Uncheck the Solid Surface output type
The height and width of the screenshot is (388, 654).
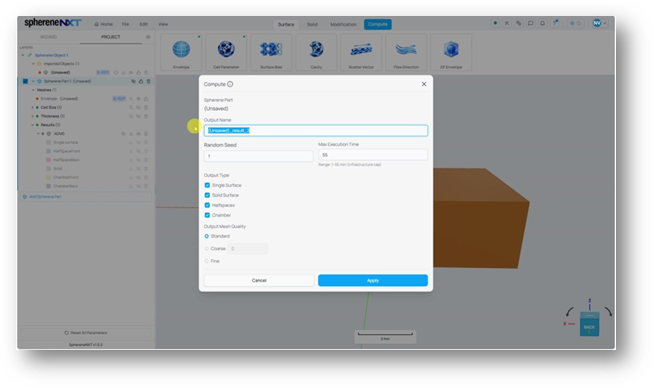coord(207,195)
